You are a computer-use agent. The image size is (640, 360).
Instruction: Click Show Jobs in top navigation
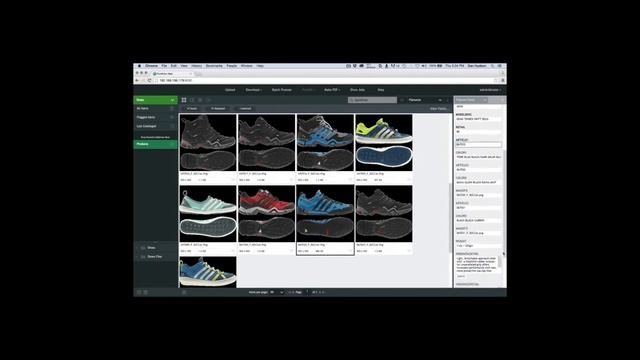tap(358, 90)
